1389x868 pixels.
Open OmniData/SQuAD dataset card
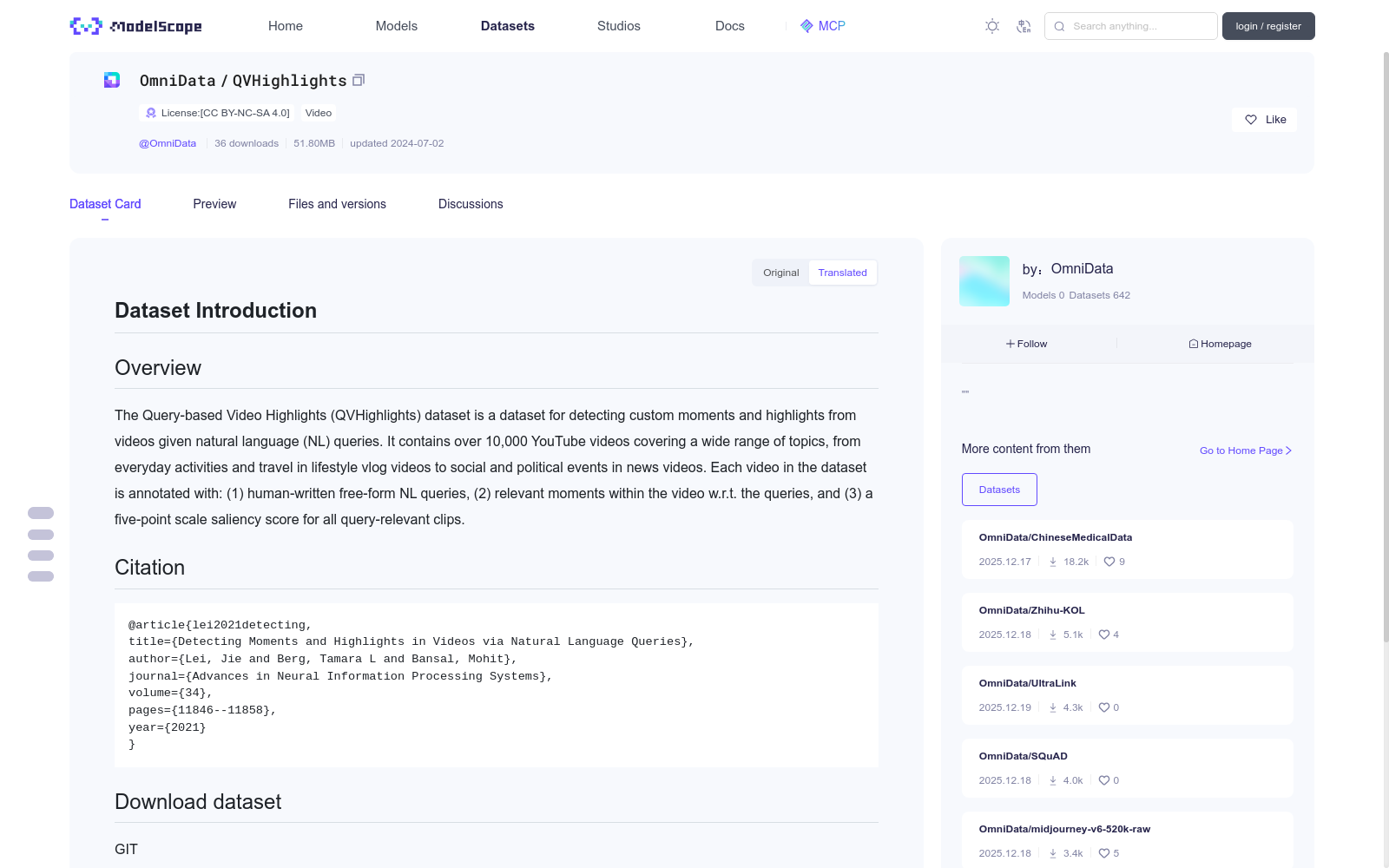1127,768
